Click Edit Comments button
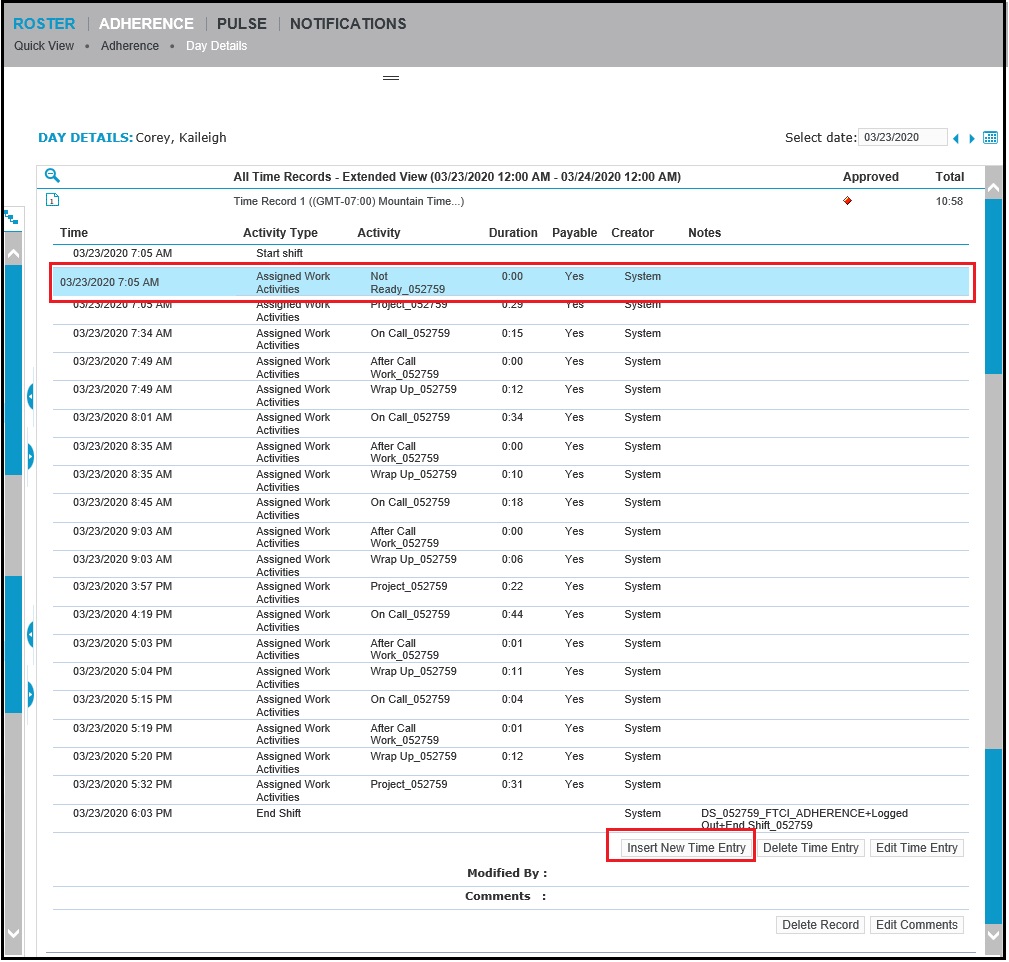1009x962 pixels. pos(916,925)
